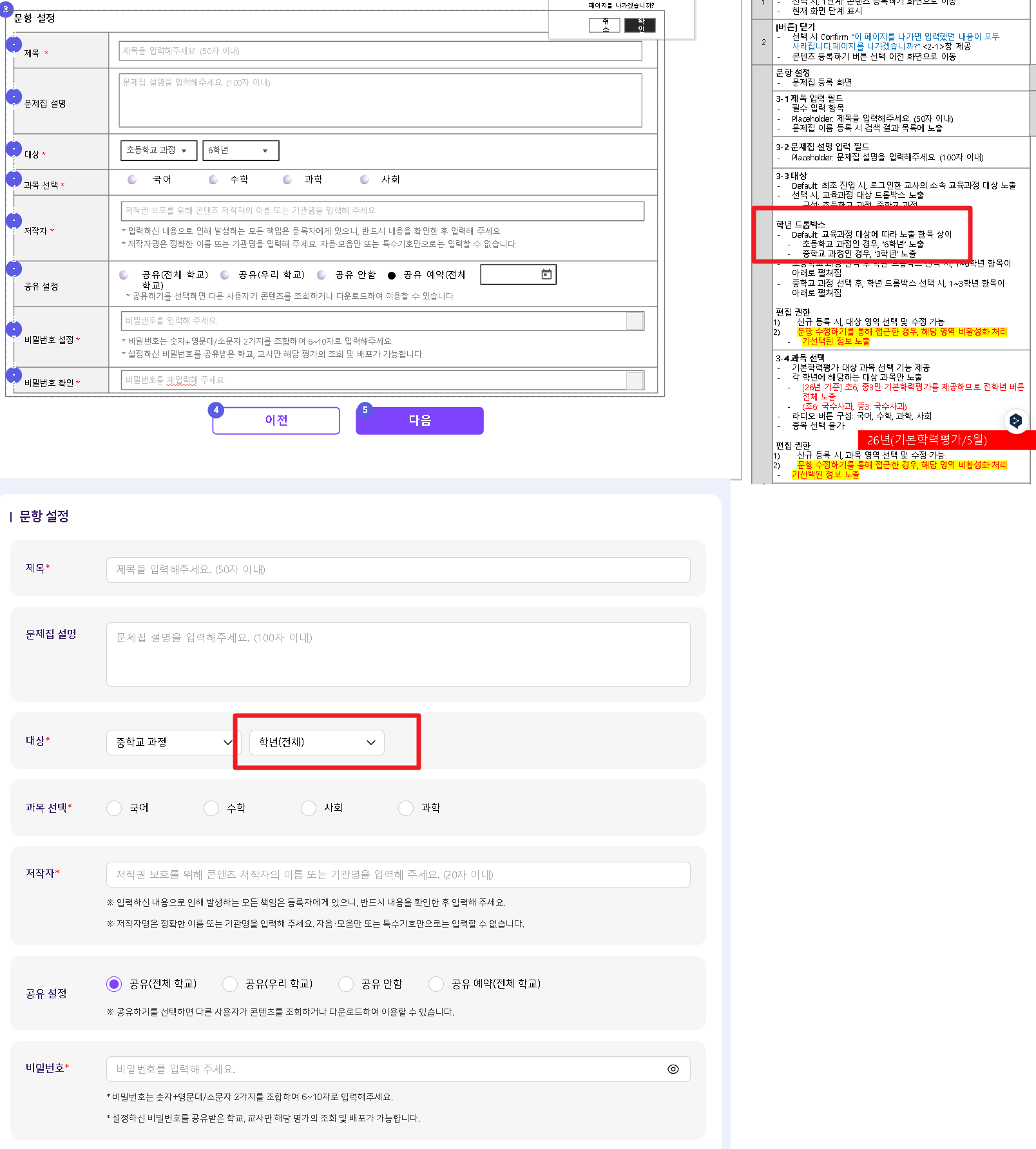Click 확인 in the leave-page dialog
The height and width of the screenshot is (1149, 1036).
click(640, 25)
